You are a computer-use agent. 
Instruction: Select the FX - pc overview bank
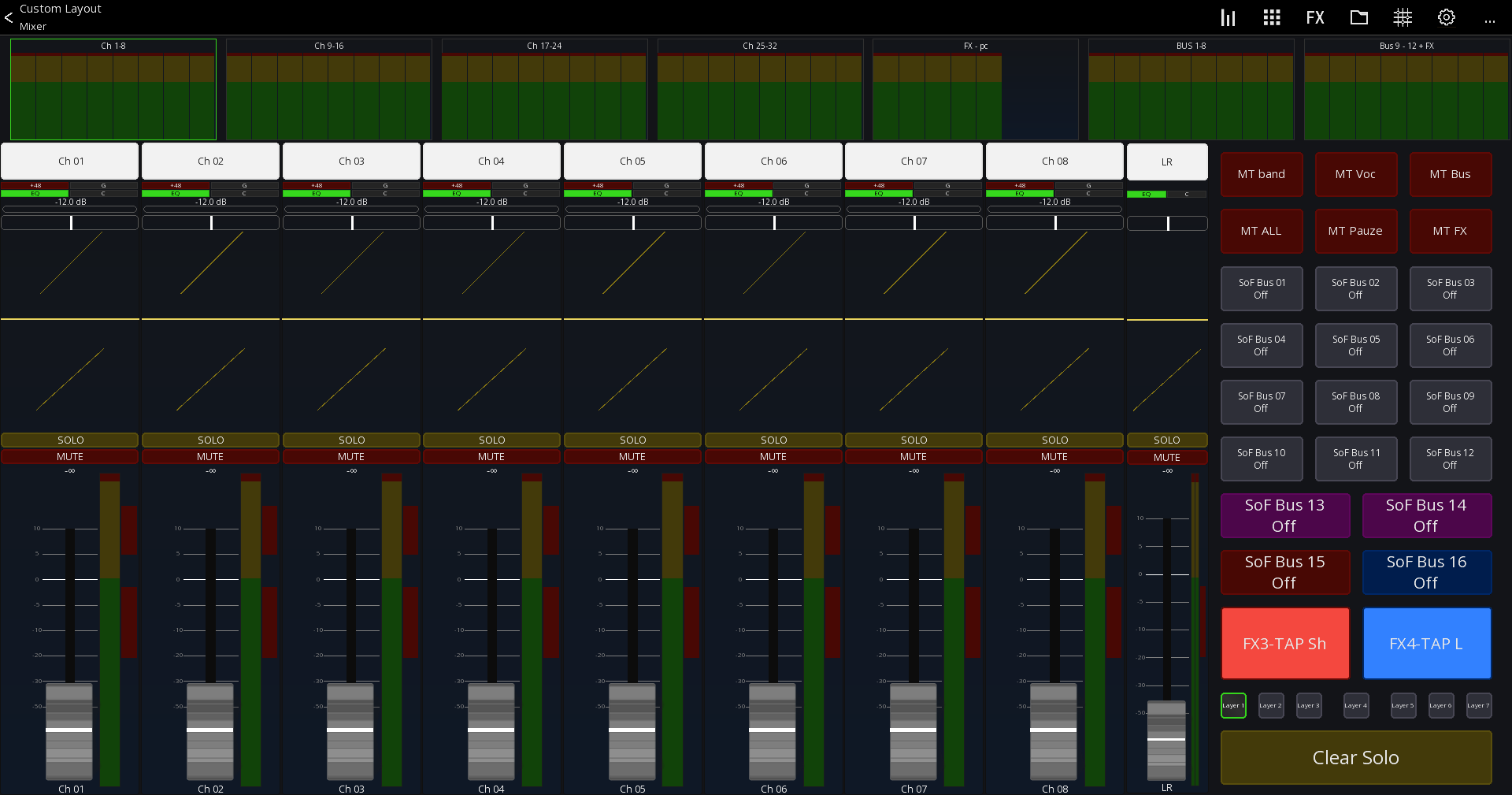975,89
